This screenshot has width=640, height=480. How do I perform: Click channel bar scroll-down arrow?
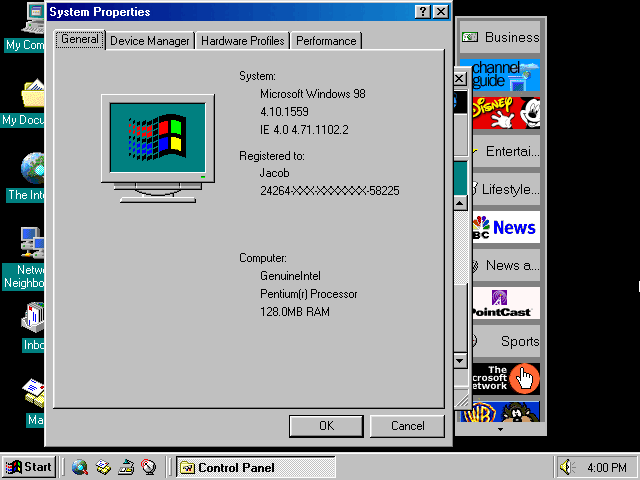pyautogui.click(x=500, y=429)
